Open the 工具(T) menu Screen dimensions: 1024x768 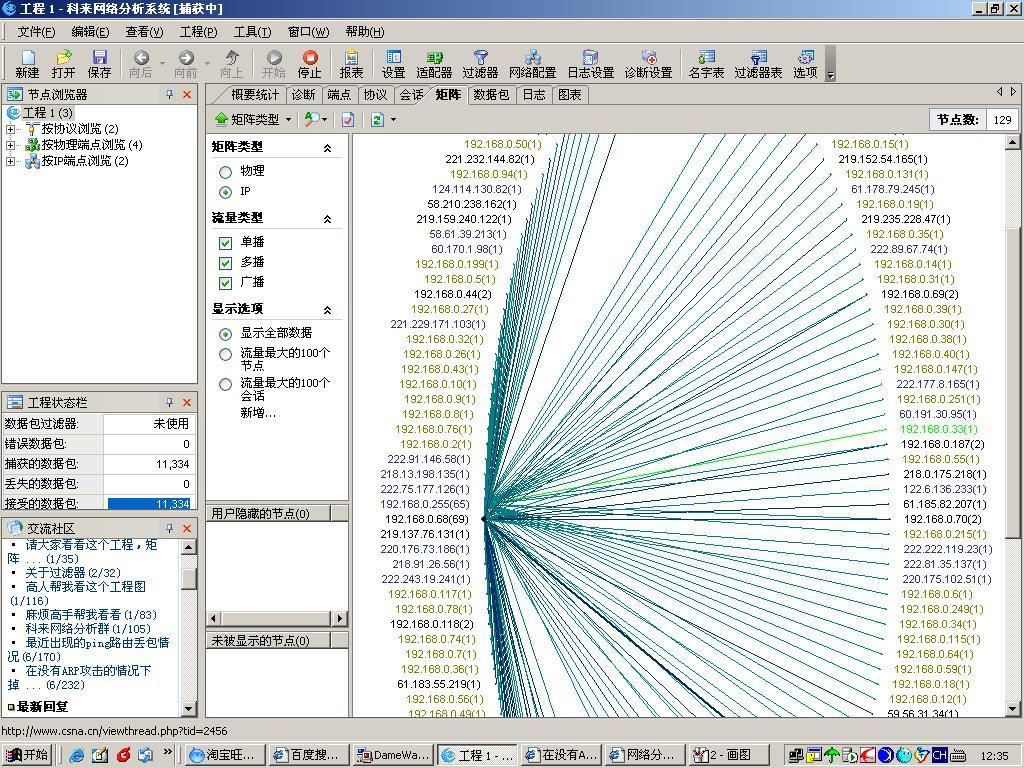251,31
